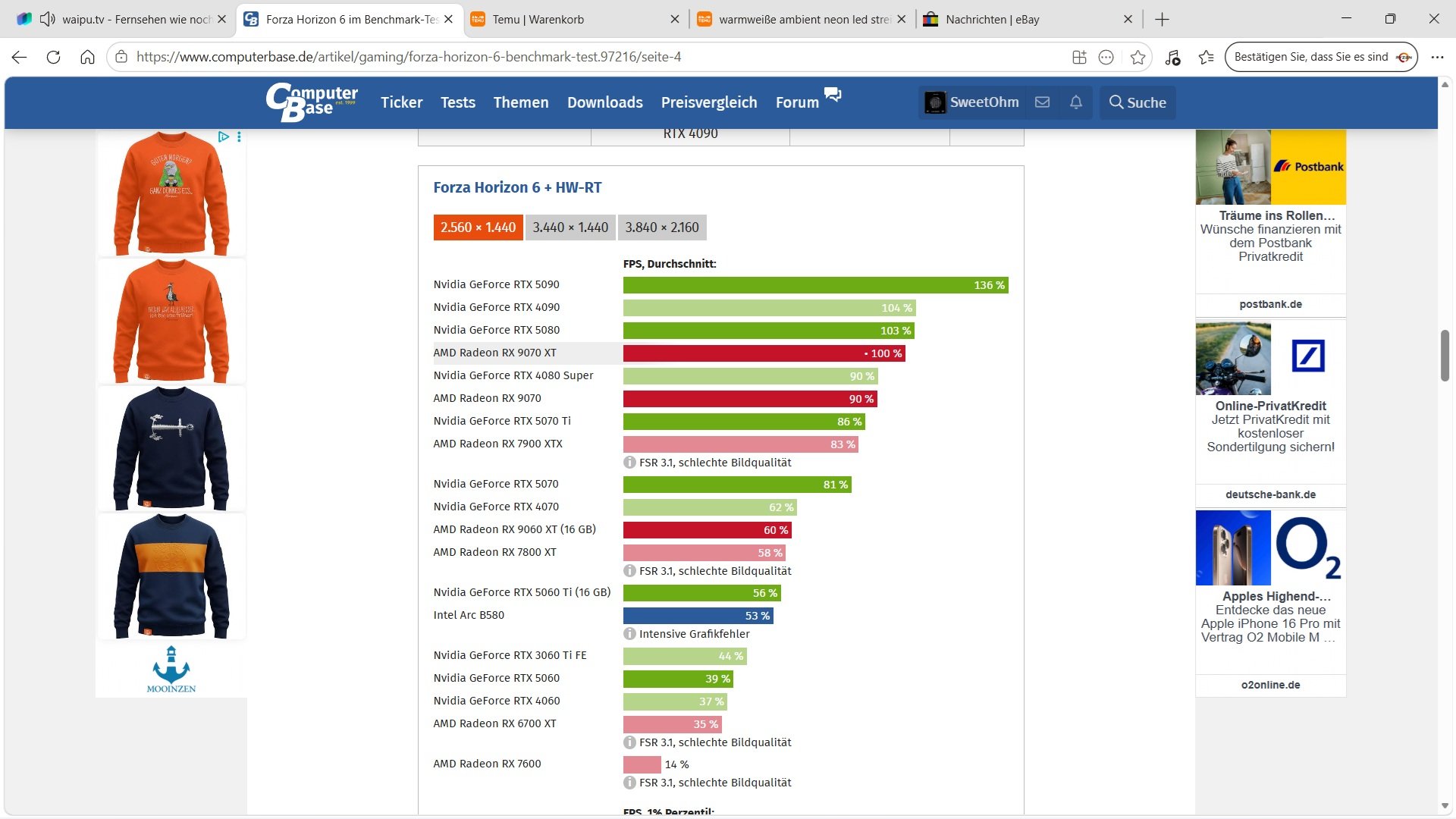Viewport: 1456px width, 819px height.
Task: Open the forum chat bubble icon
Action: 833,94
